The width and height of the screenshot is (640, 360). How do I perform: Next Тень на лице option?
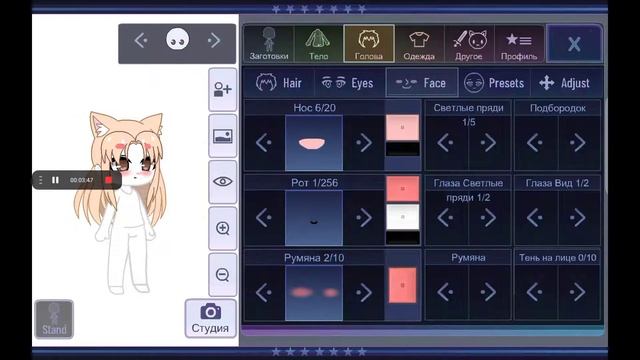click(x=579, y=292)
